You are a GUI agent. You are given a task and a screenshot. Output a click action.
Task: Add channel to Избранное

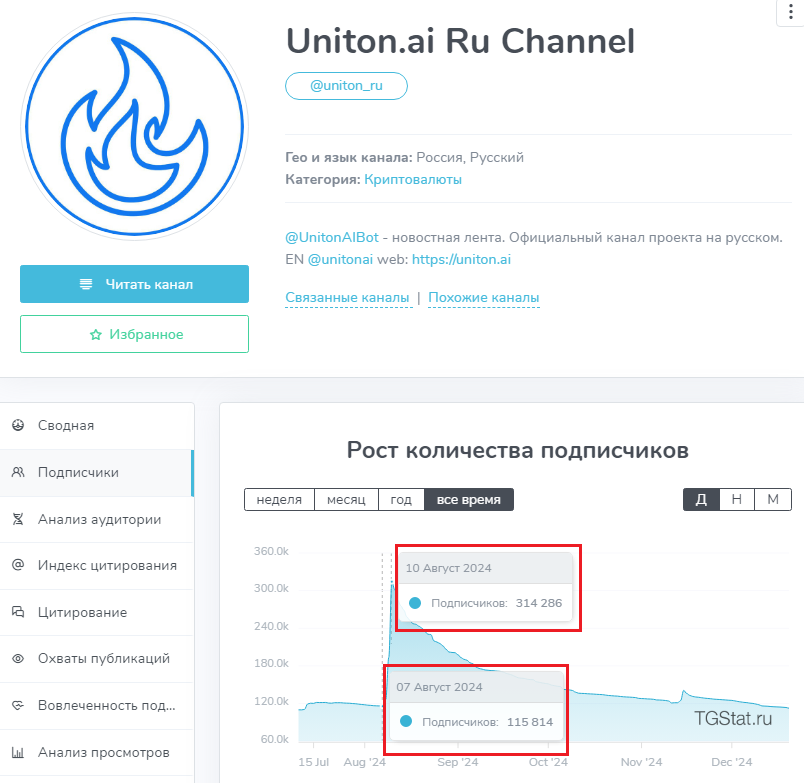134,334
